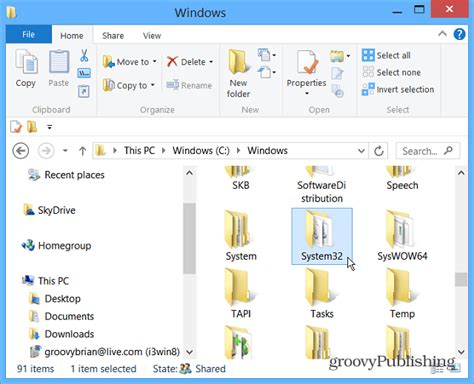The width and height of the screenshot is (474, 384).
Task: Select the SoftwareDistribution folder
Action: click(x=322, y=185)
